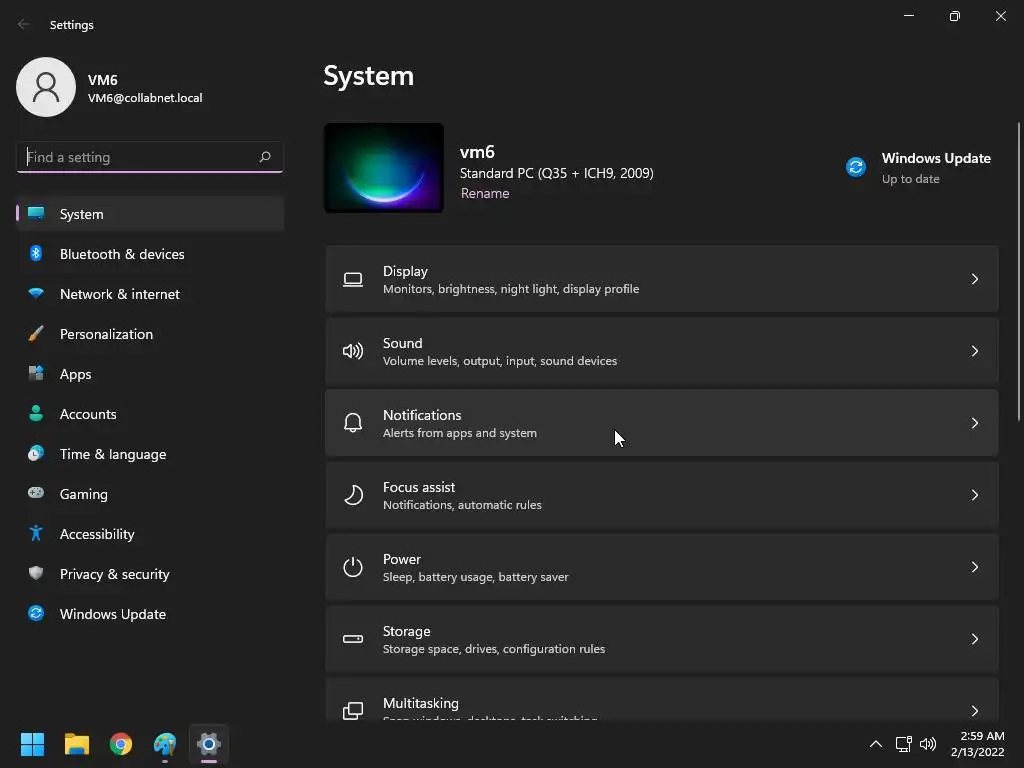Open File Explorer from the taskbar
The height and width of the screenshot is (768, 1024).
click(x=76, y=744)
